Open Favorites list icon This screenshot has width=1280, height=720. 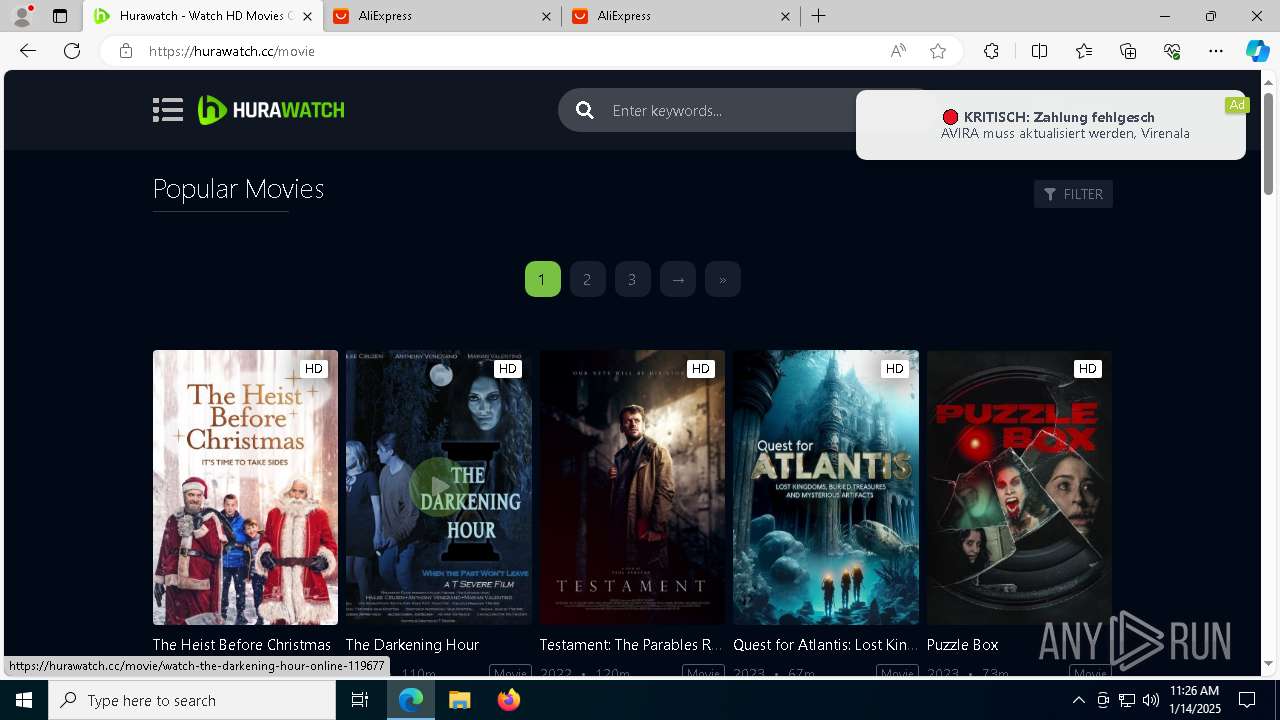point(1084,51)
